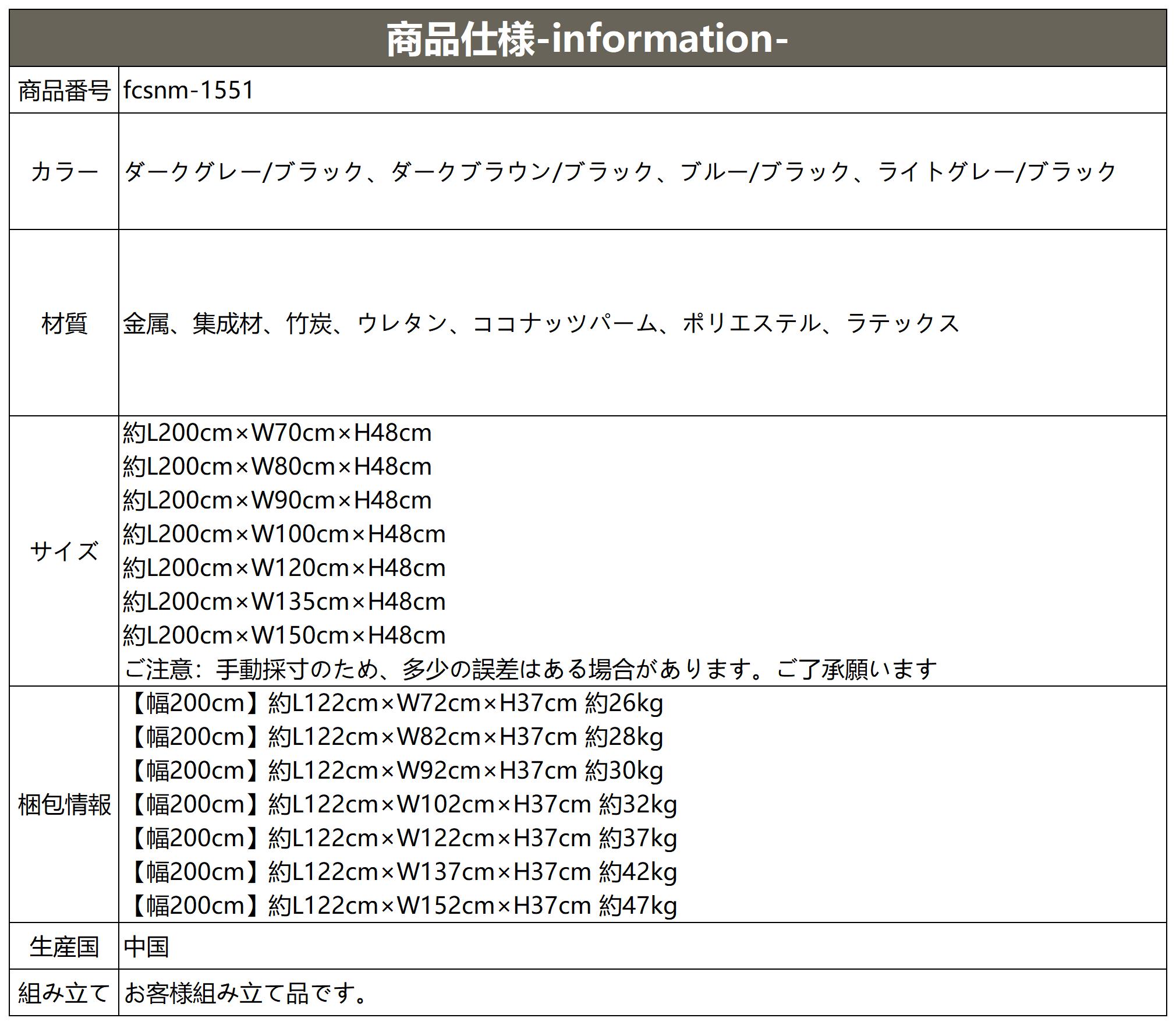Click the 商品番号 row label
The width and height of the screenshot is (1176, 1025).
coord(64,91)
